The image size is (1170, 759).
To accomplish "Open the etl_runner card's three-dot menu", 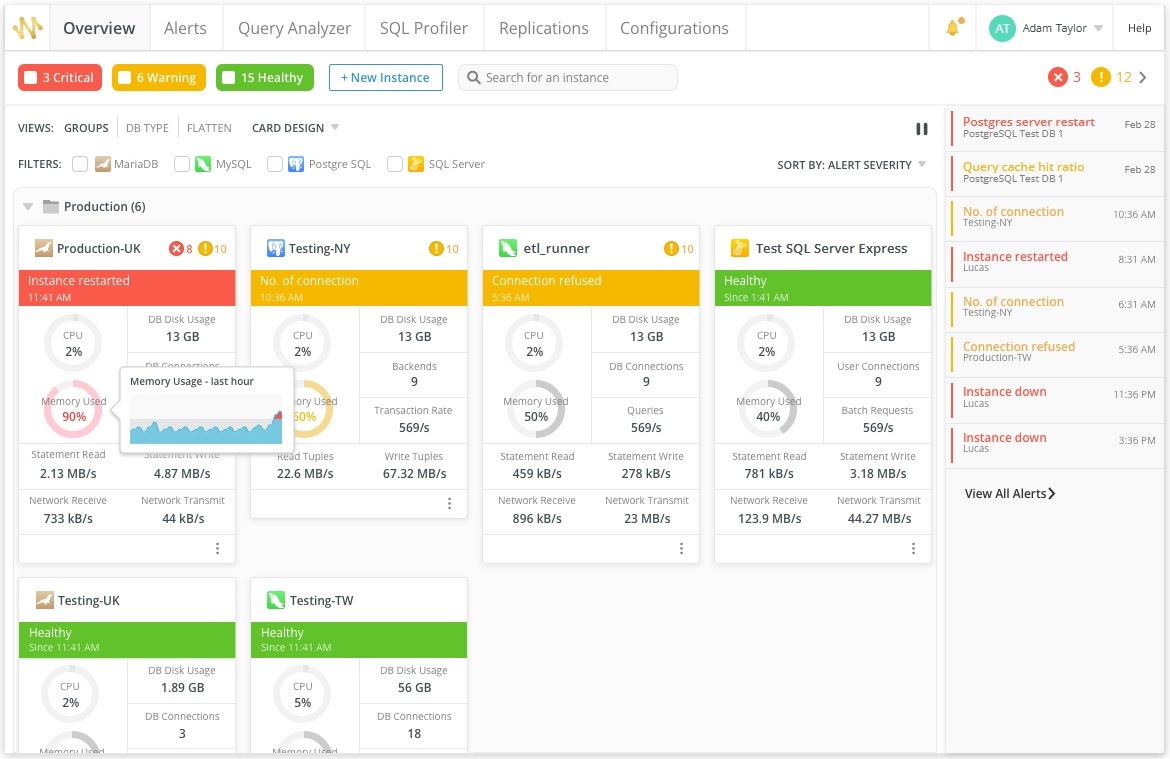I will pyautogui.click(x=681, y=549).
